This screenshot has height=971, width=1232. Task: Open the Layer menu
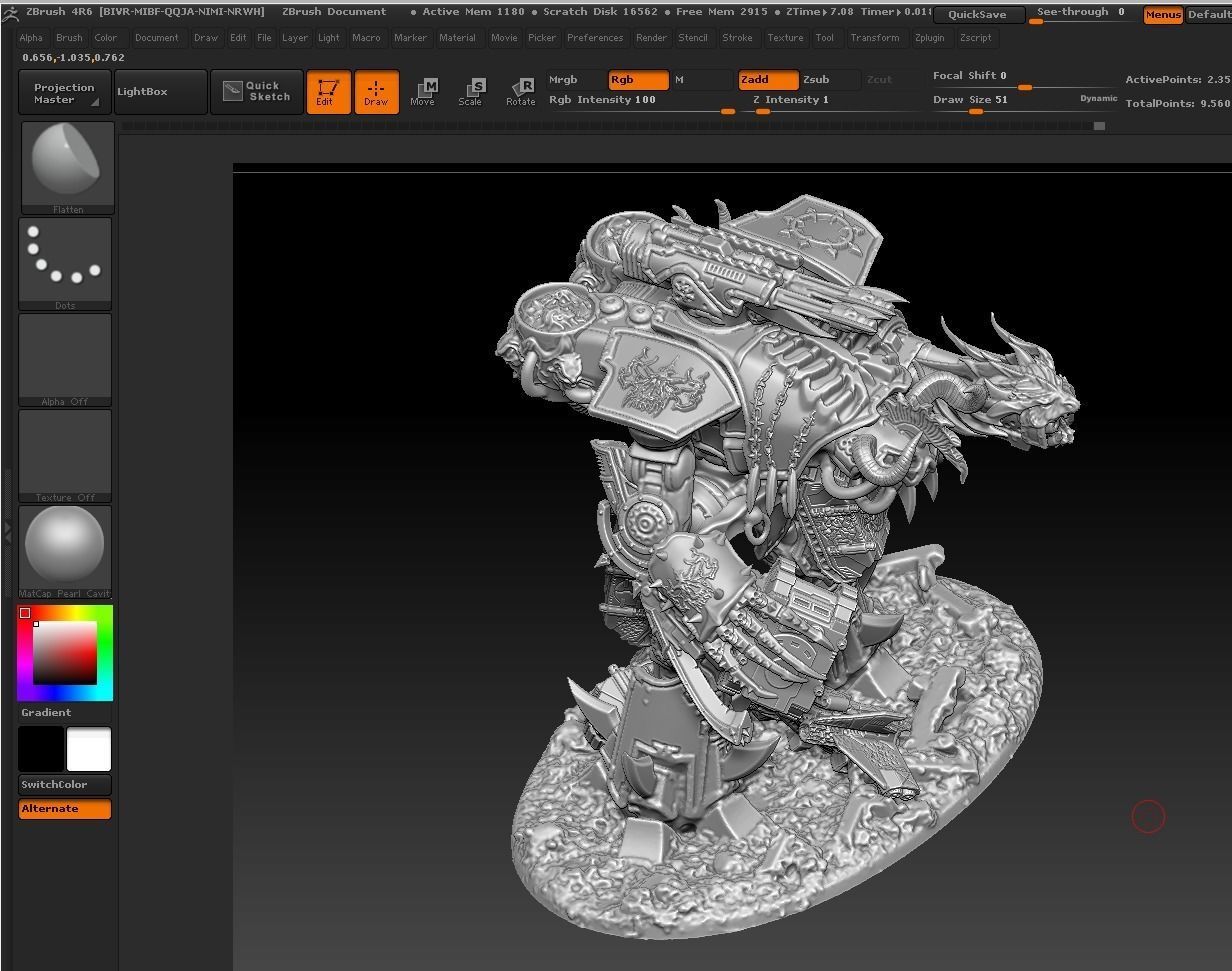point(295,38)
